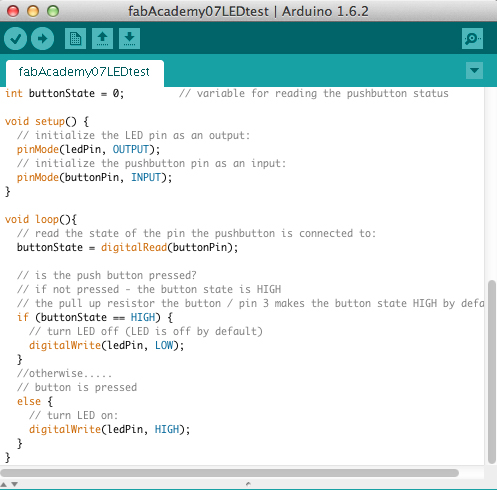Click comment '// the pull up resistor the button'
The height and width of the screenshot is (490, 497).
(119, 303)
